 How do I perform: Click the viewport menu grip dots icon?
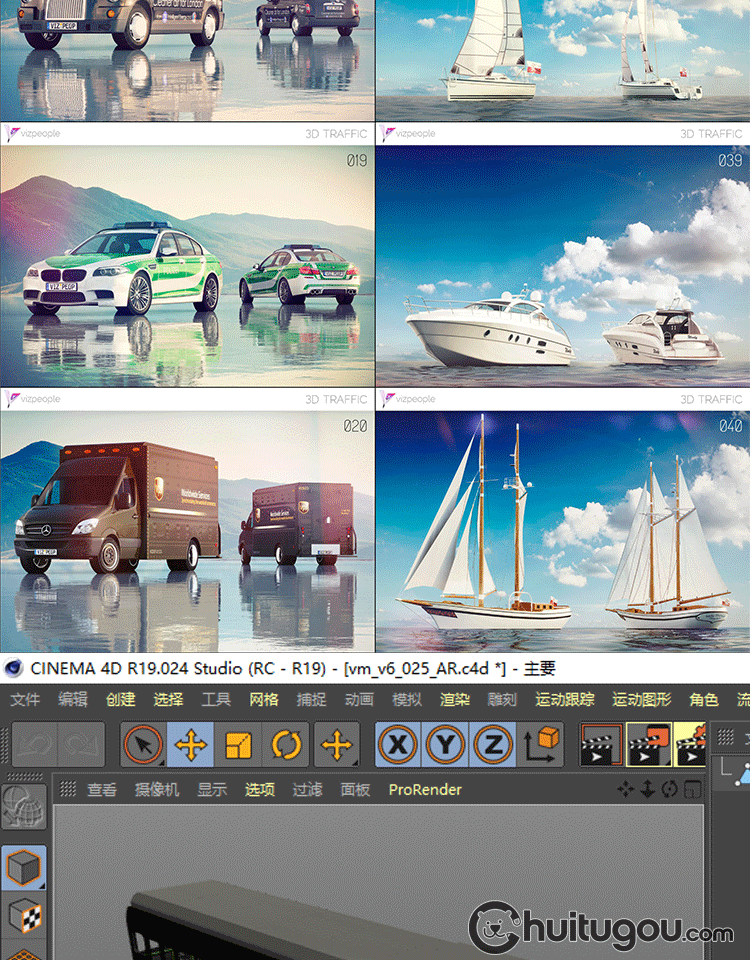pyautogui.click(x=67, y=789)
